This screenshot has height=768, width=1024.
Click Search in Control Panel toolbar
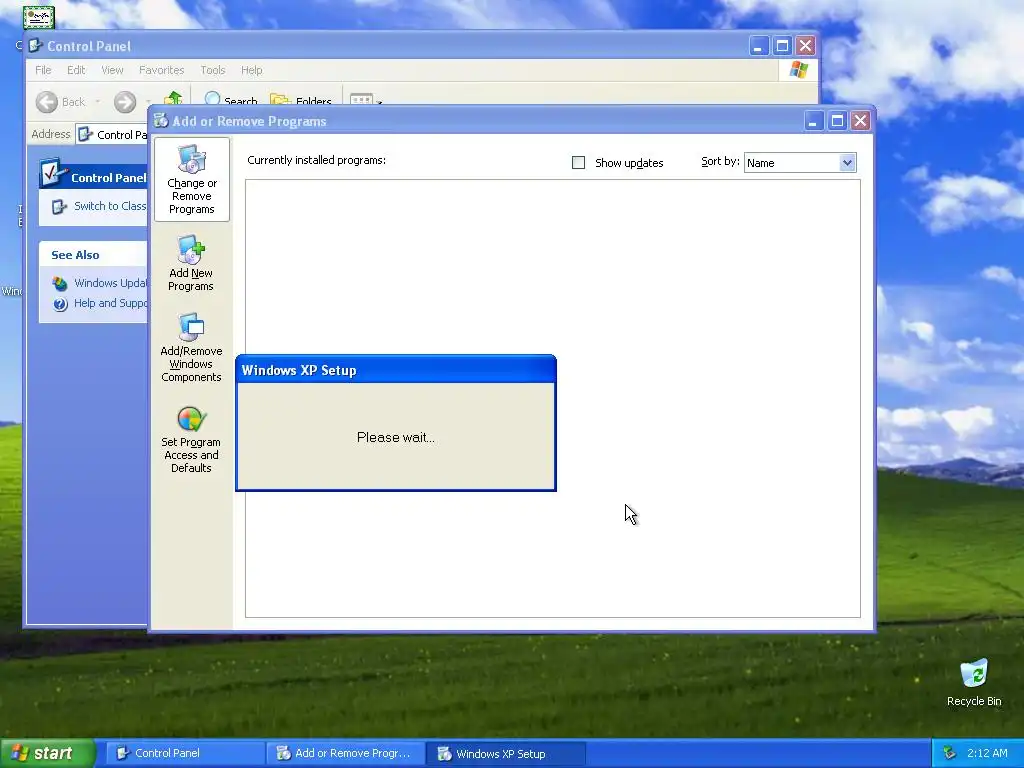[231, 100]
